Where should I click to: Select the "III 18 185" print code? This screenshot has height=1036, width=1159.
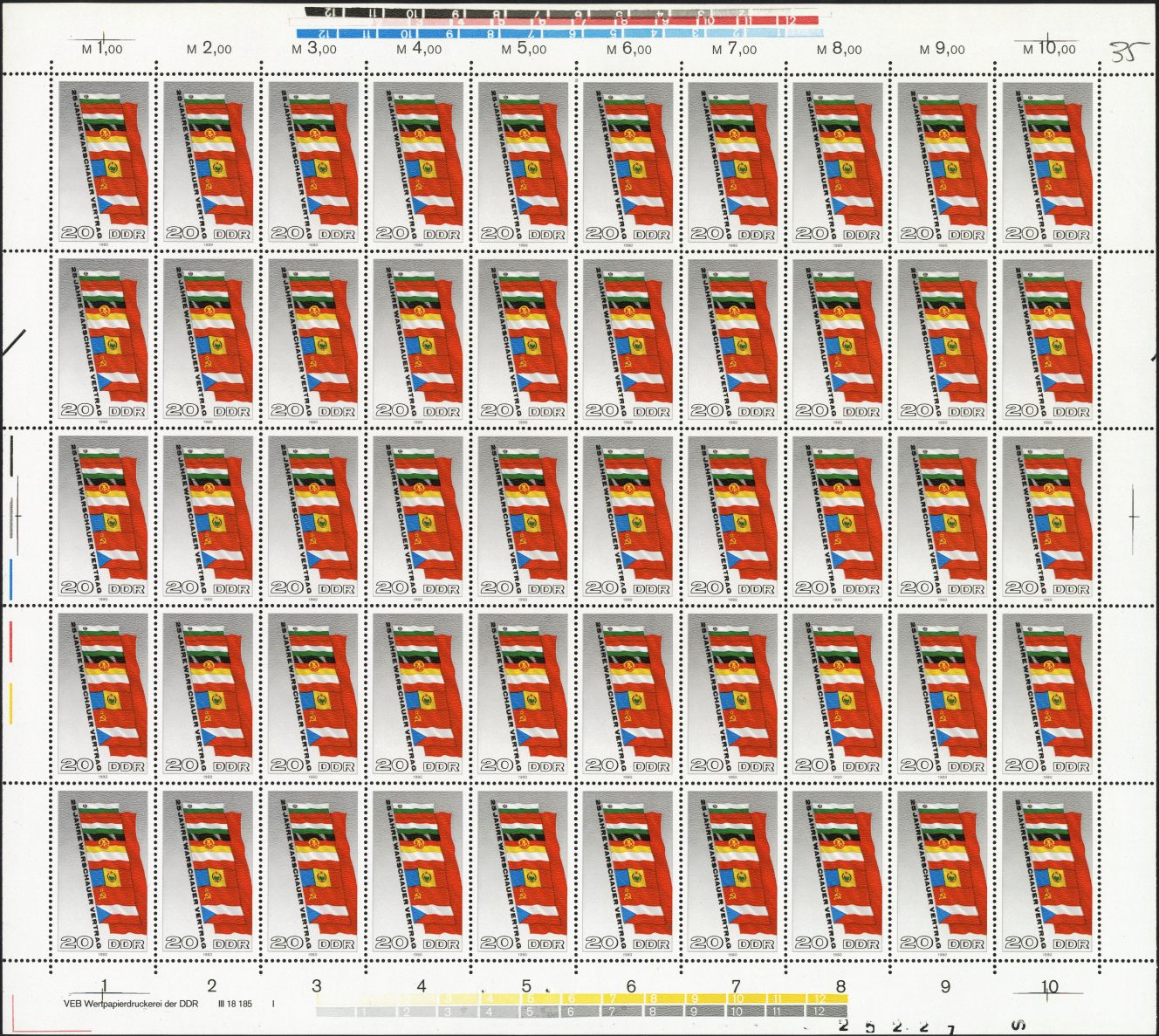[x=235, y=1004]
